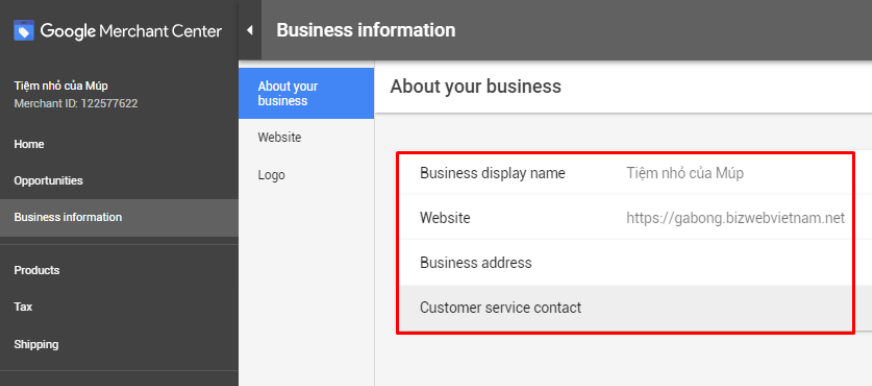Click the Merchant ID 122577622 text
Screen dimensions: 872x386
tap(76, 103)
